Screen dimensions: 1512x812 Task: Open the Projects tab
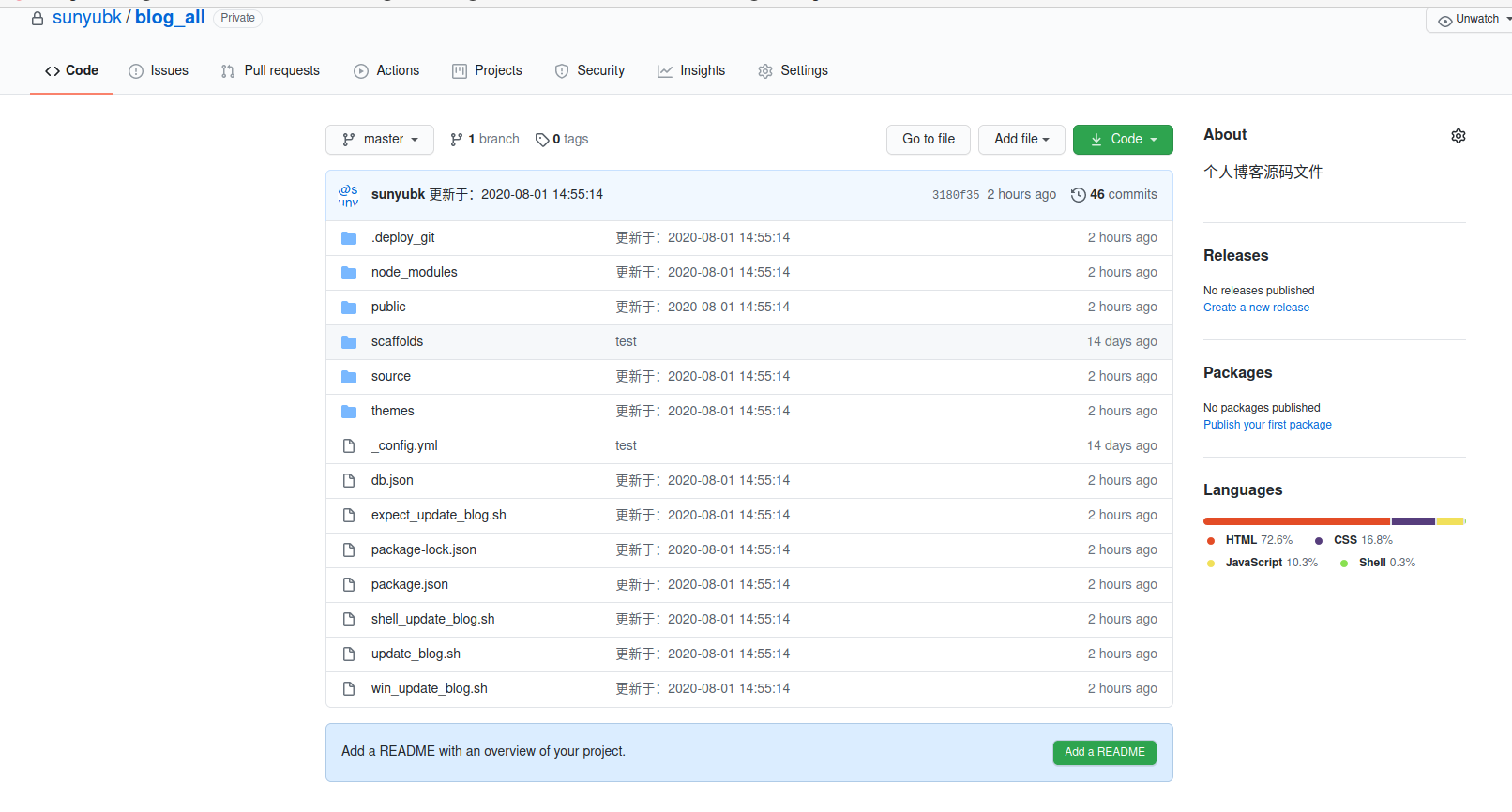click(x=487, y=71)
